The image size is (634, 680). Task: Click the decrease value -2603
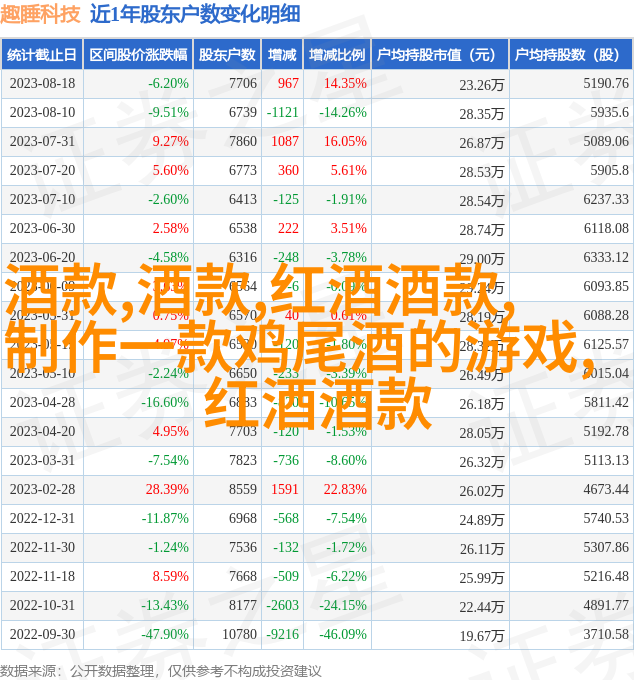click(282, 606)
